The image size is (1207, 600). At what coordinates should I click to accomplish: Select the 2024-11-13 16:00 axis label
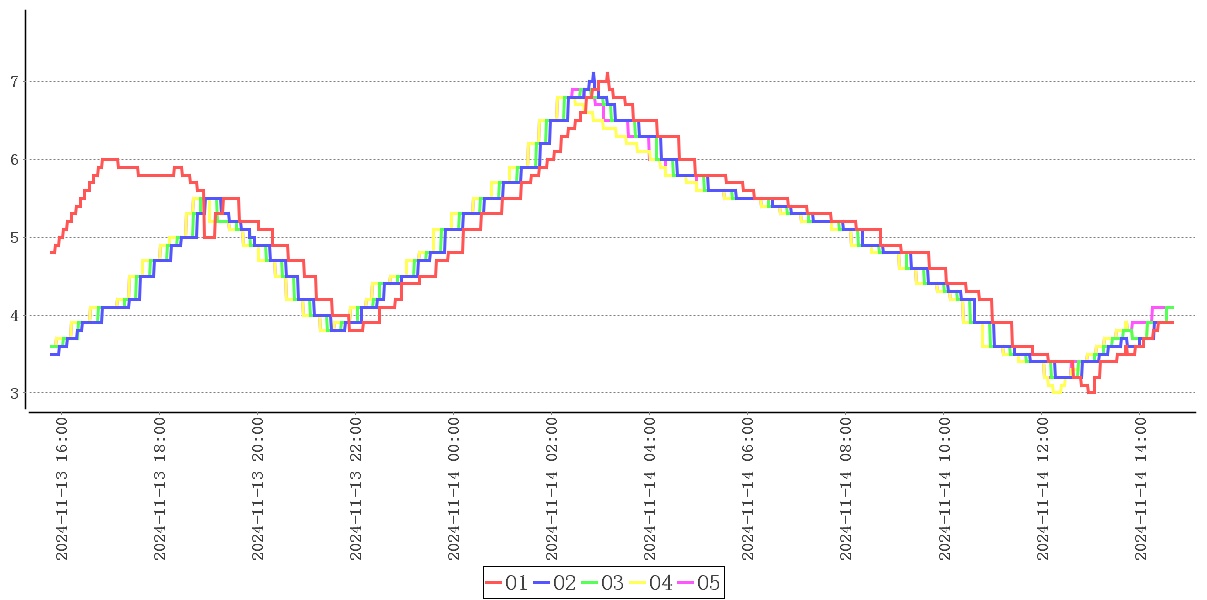tap(62, 489)
